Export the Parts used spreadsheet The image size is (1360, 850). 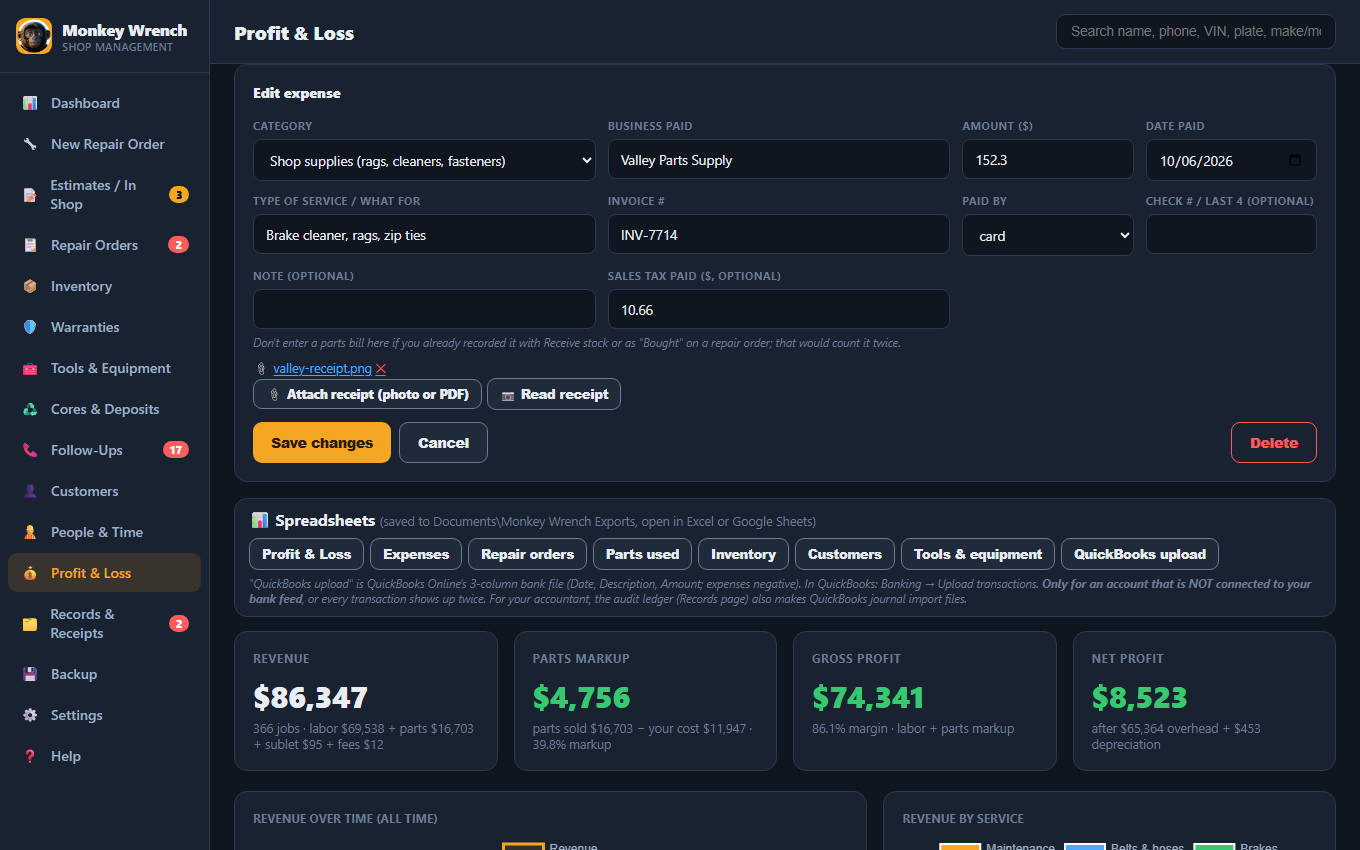(x=642, y=554)
